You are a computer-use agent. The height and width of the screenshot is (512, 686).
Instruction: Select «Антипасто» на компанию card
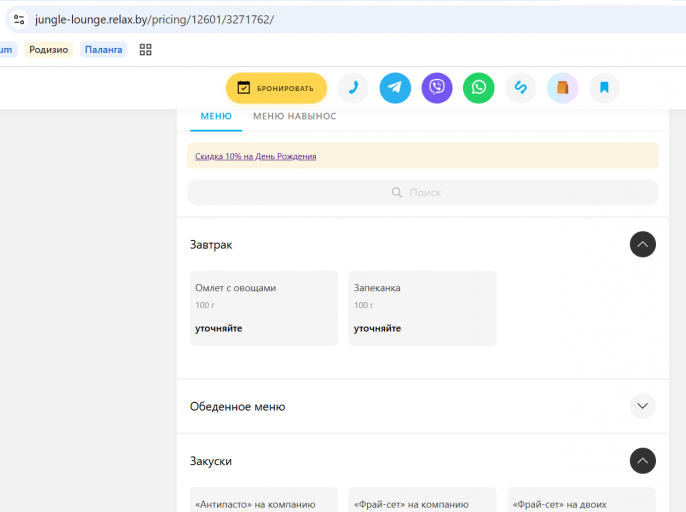[264, 500]
